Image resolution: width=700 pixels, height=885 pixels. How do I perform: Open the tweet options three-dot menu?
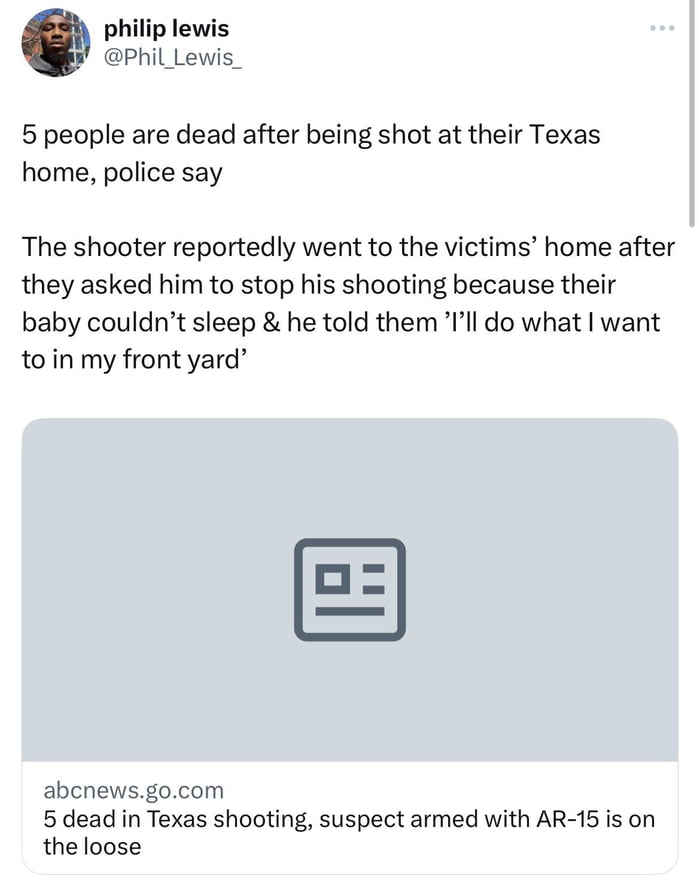(x=660, y=28)
